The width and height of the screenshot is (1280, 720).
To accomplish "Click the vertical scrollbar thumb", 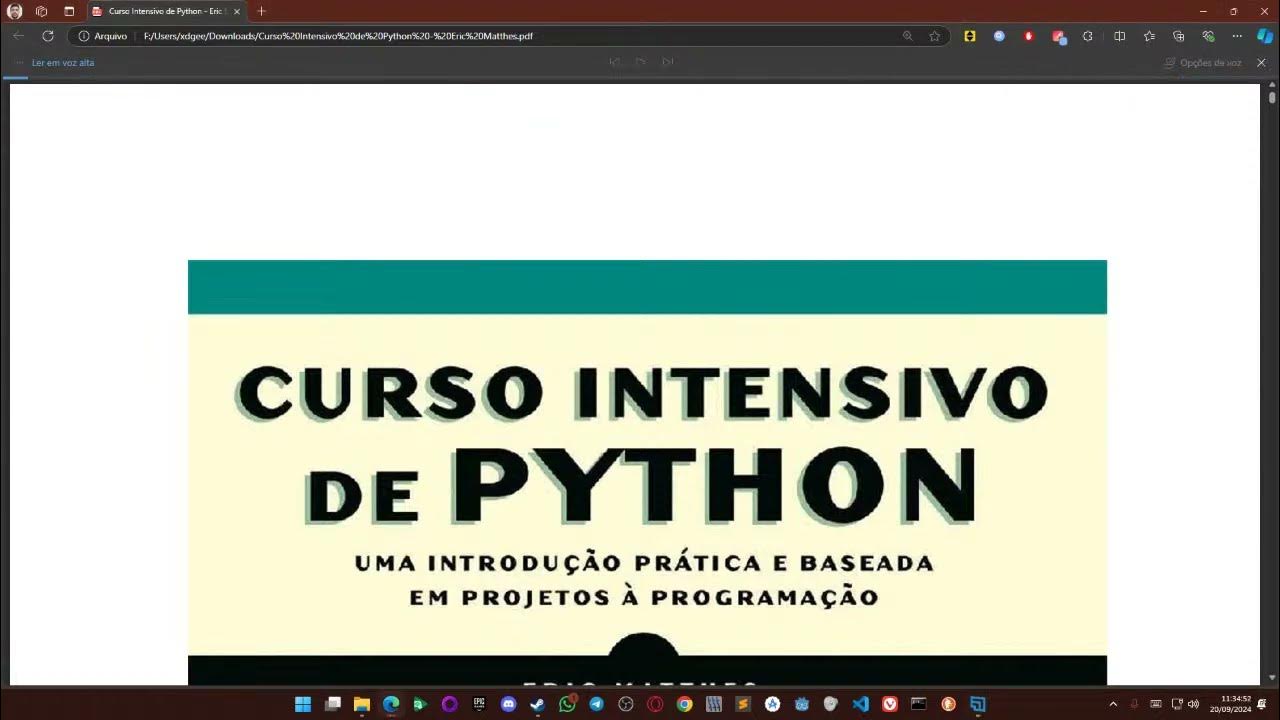I will (1272, 99).
